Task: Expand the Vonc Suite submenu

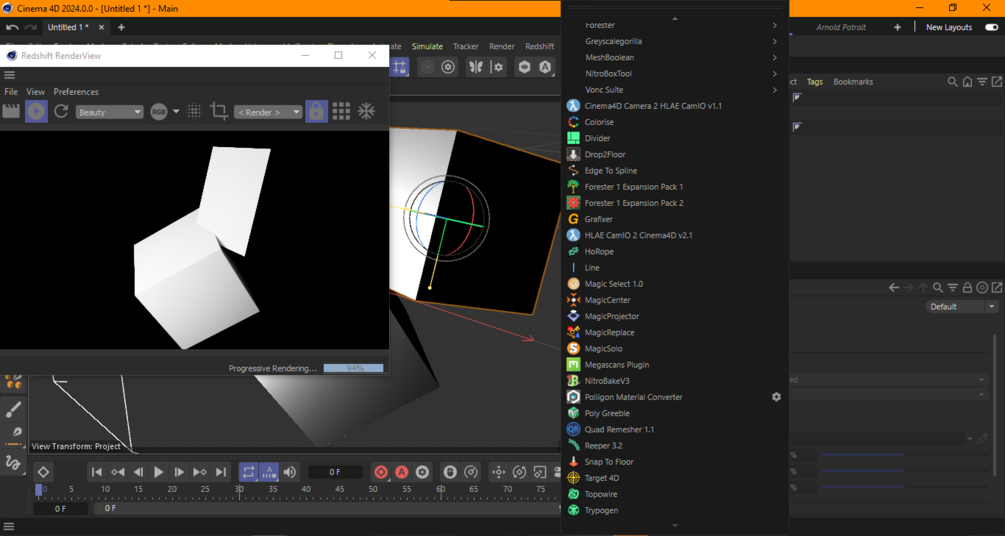Action: click(x=676, y=90)
